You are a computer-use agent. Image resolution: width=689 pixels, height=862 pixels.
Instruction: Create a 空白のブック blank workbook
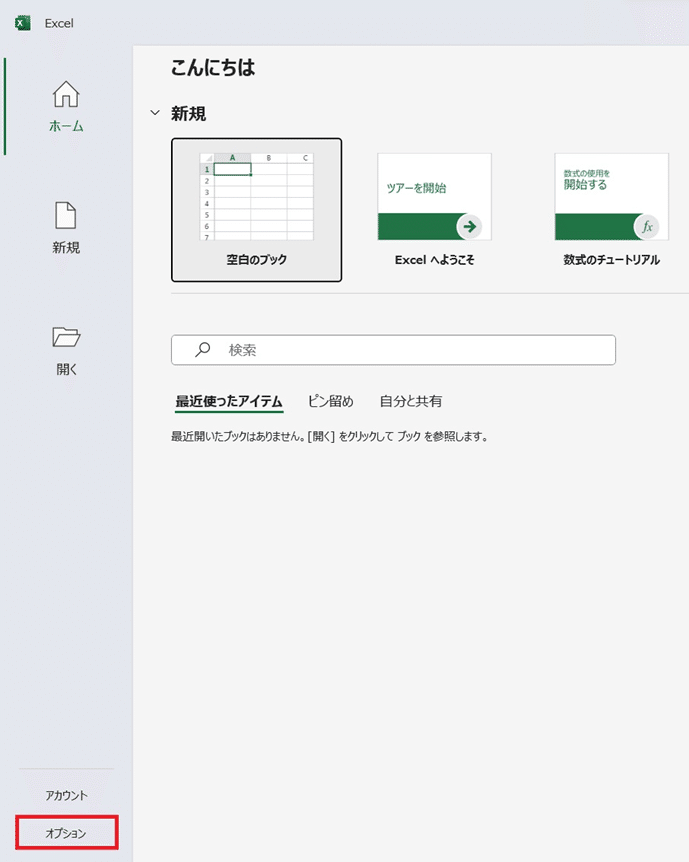pos(256,210)
